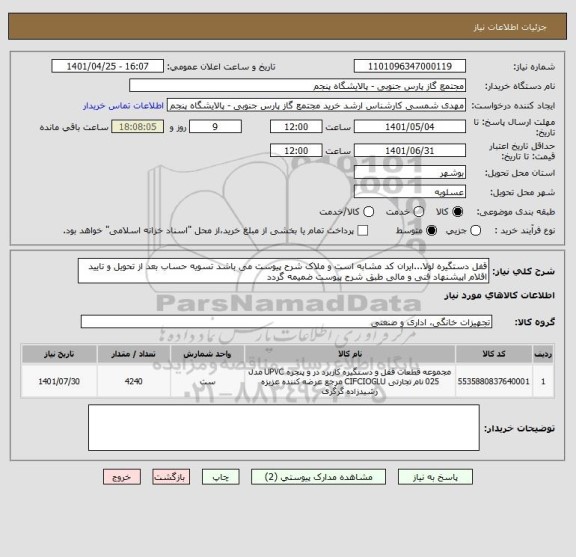This screenshot has height=557, width=576.
Task: Click the province field بوشهر
Action: (410, 173)
